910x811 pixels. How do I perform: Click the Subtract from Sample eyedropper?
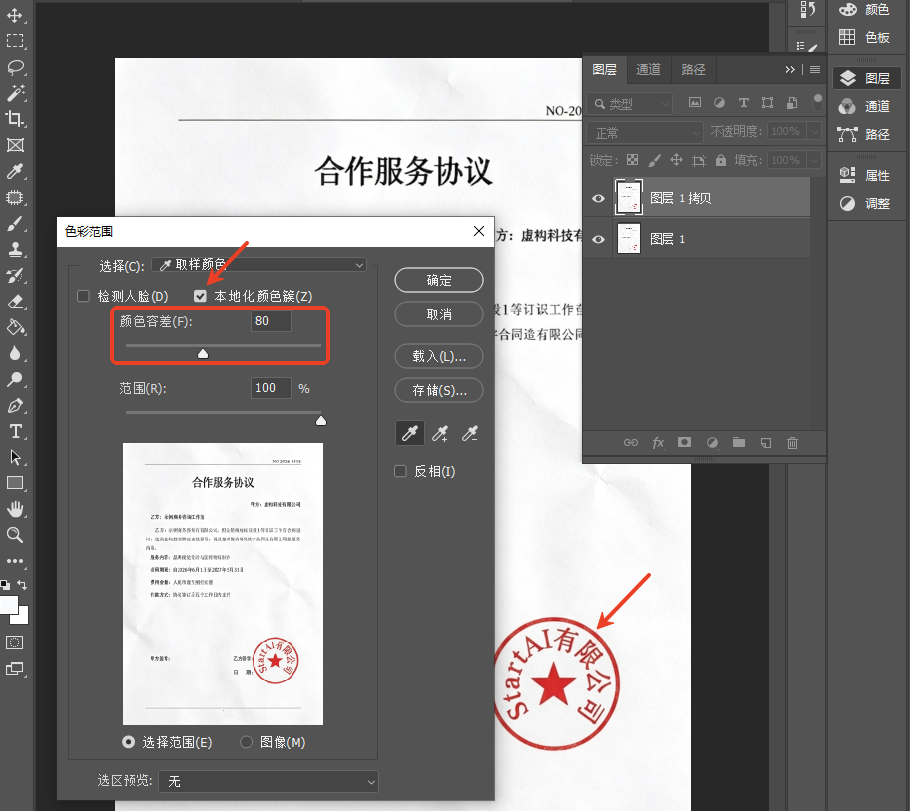tap(470, 433)
